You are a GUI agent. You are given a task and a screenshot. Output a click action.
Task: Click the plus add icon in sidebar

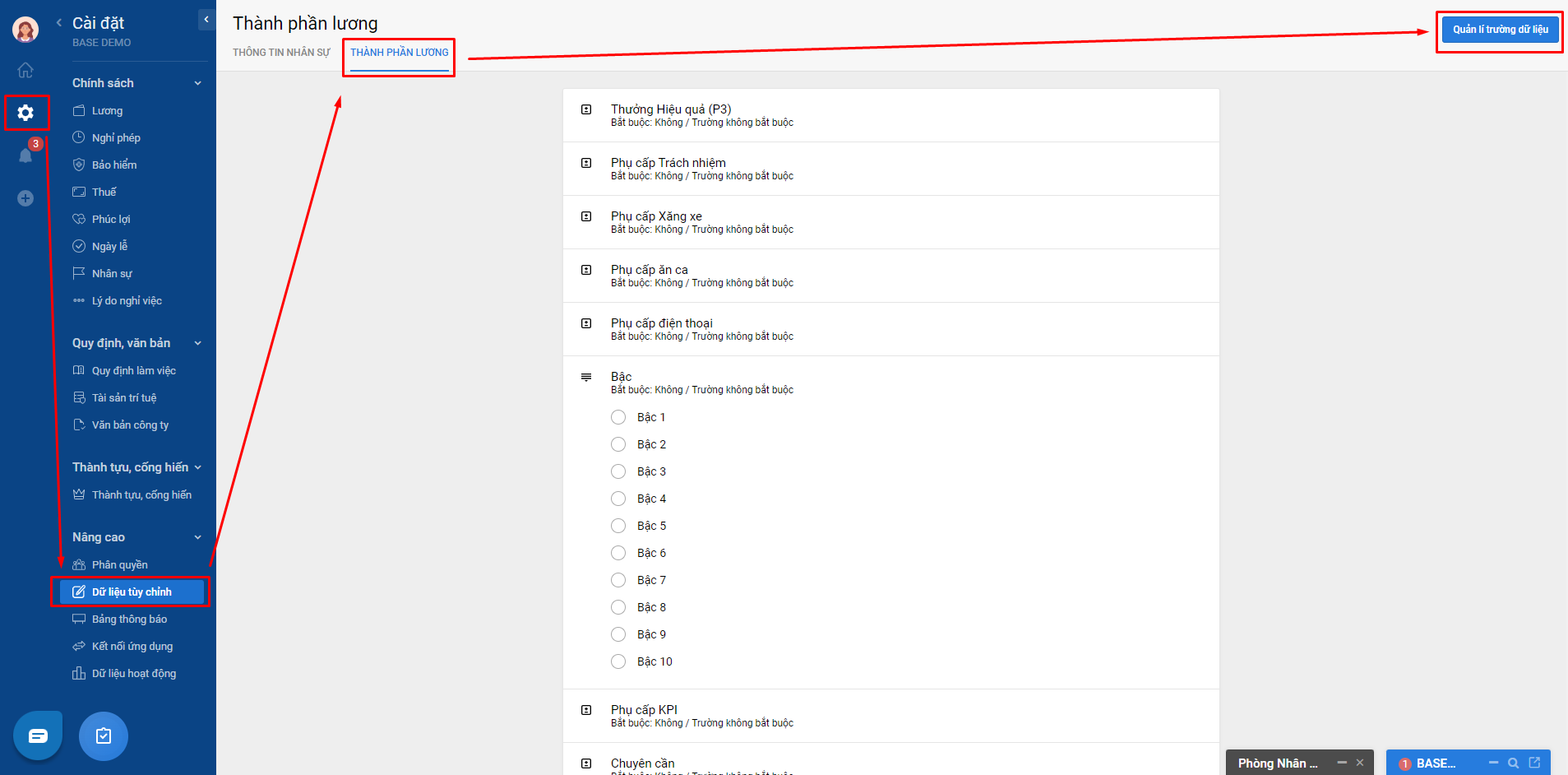pos(25,198)
